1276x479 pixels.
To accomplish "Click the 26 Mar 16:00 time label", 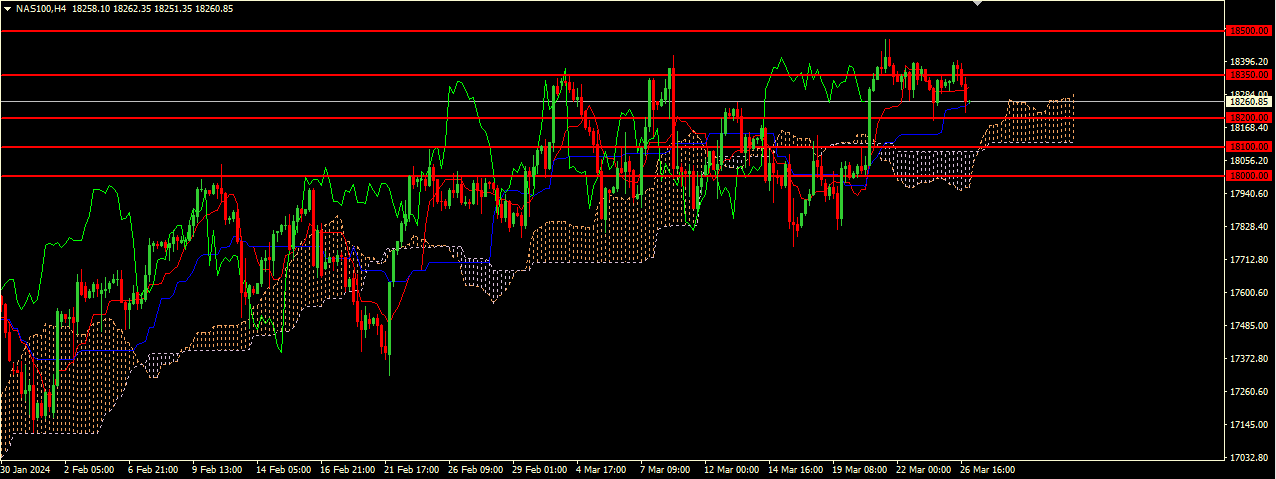I will tap(988, 468).
